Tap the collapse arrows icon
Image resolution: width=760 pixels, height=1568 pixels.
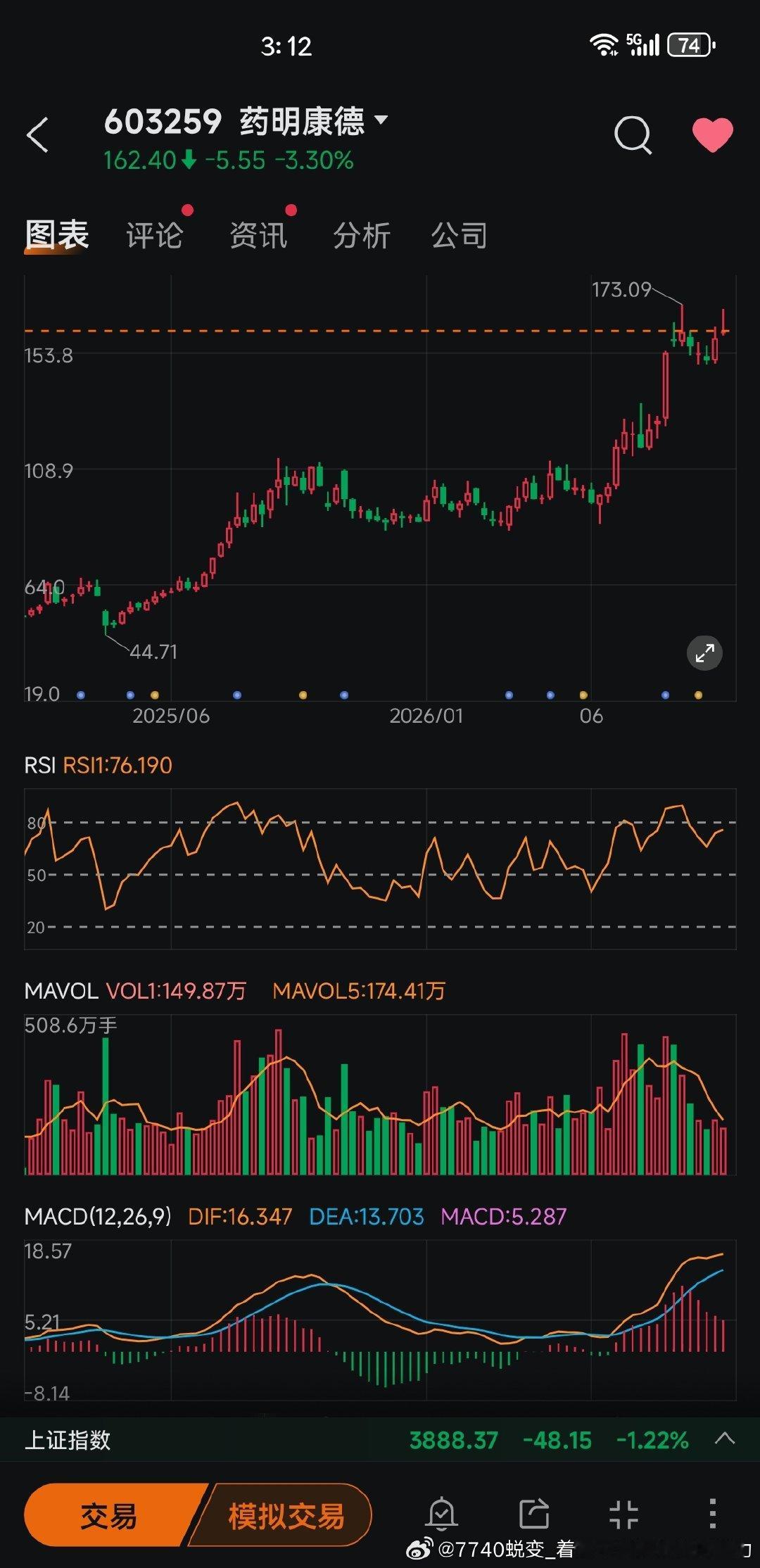coord(623,1515)
